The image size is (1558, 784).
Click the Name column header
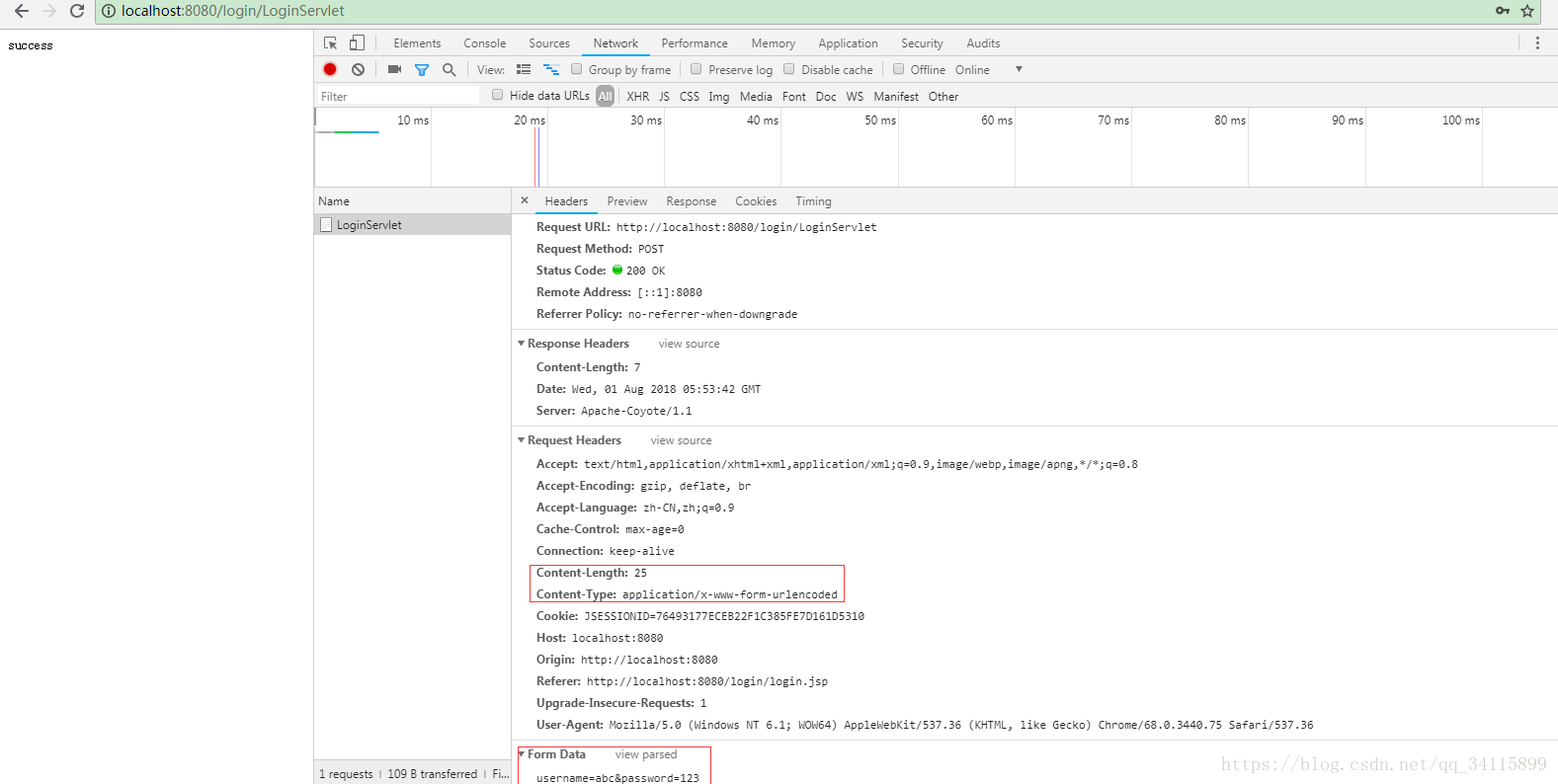pyautogui.click(x=413, y=201)
